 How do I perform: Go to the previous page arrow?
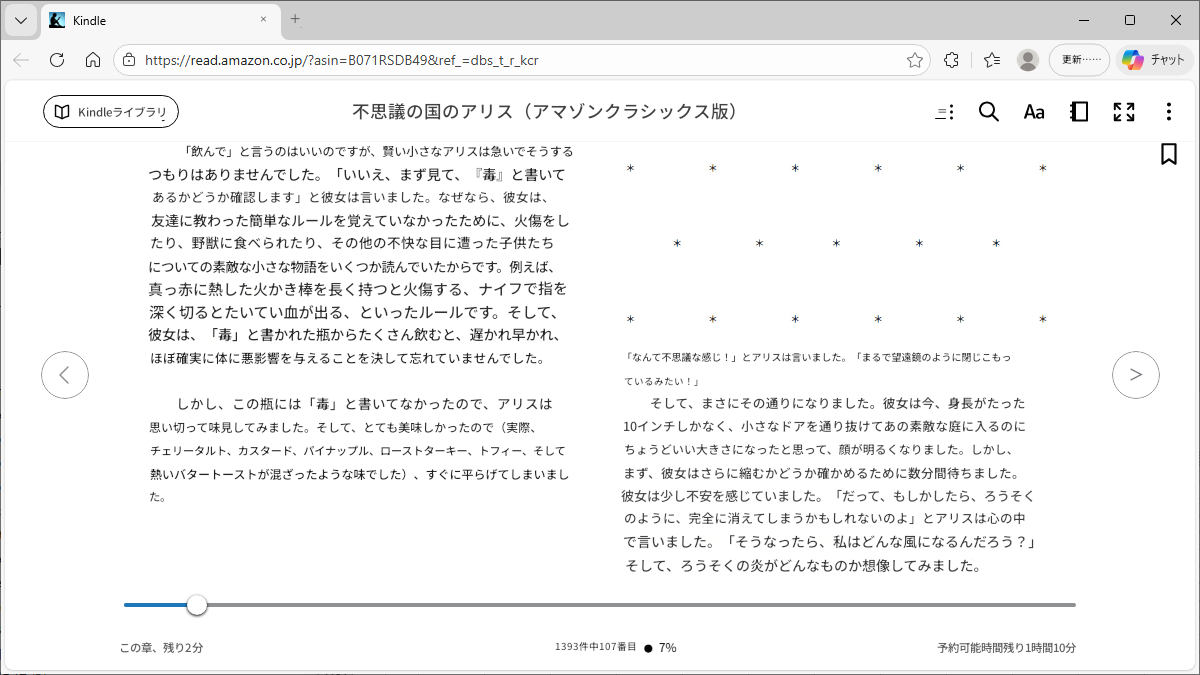(65, 375)
